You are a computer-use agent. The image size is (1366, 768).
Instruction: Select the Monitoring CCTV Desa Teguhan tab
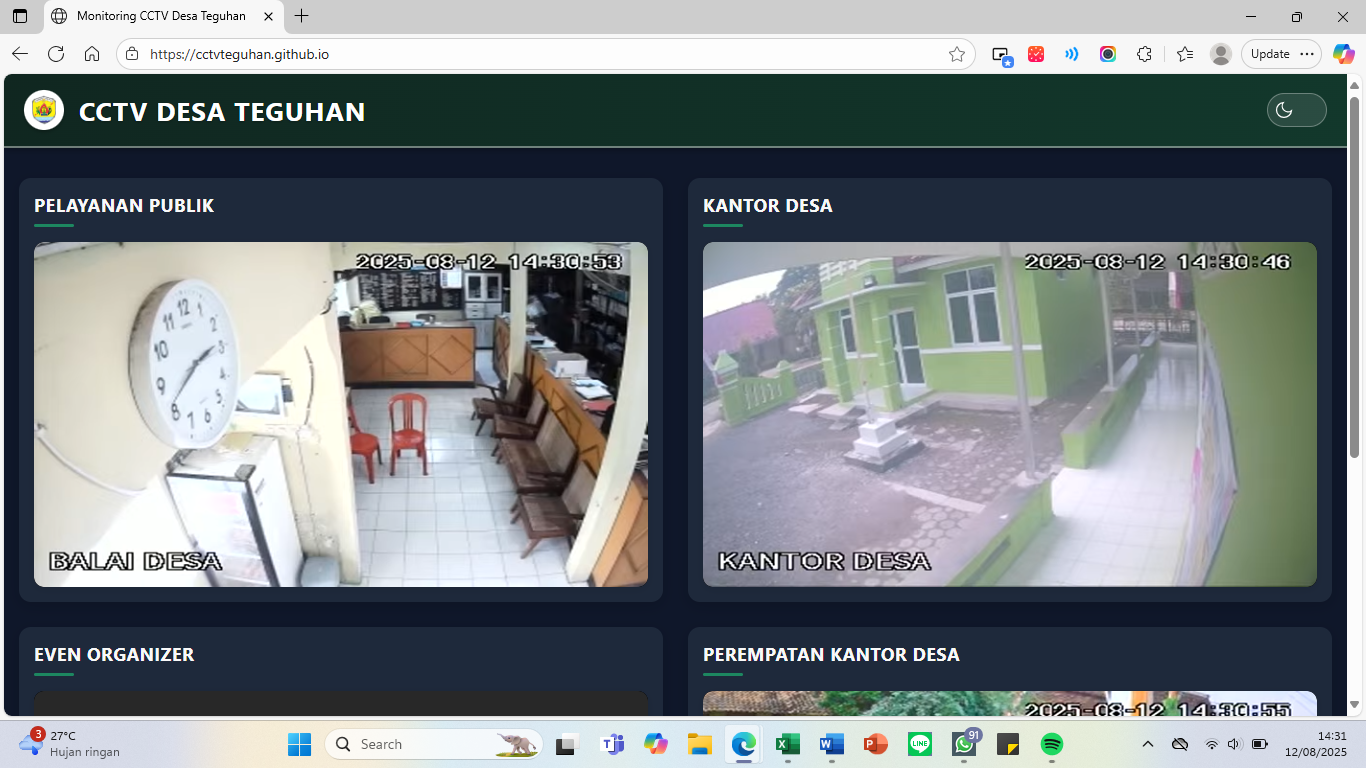pyautogui.click(x=162, y=16)
